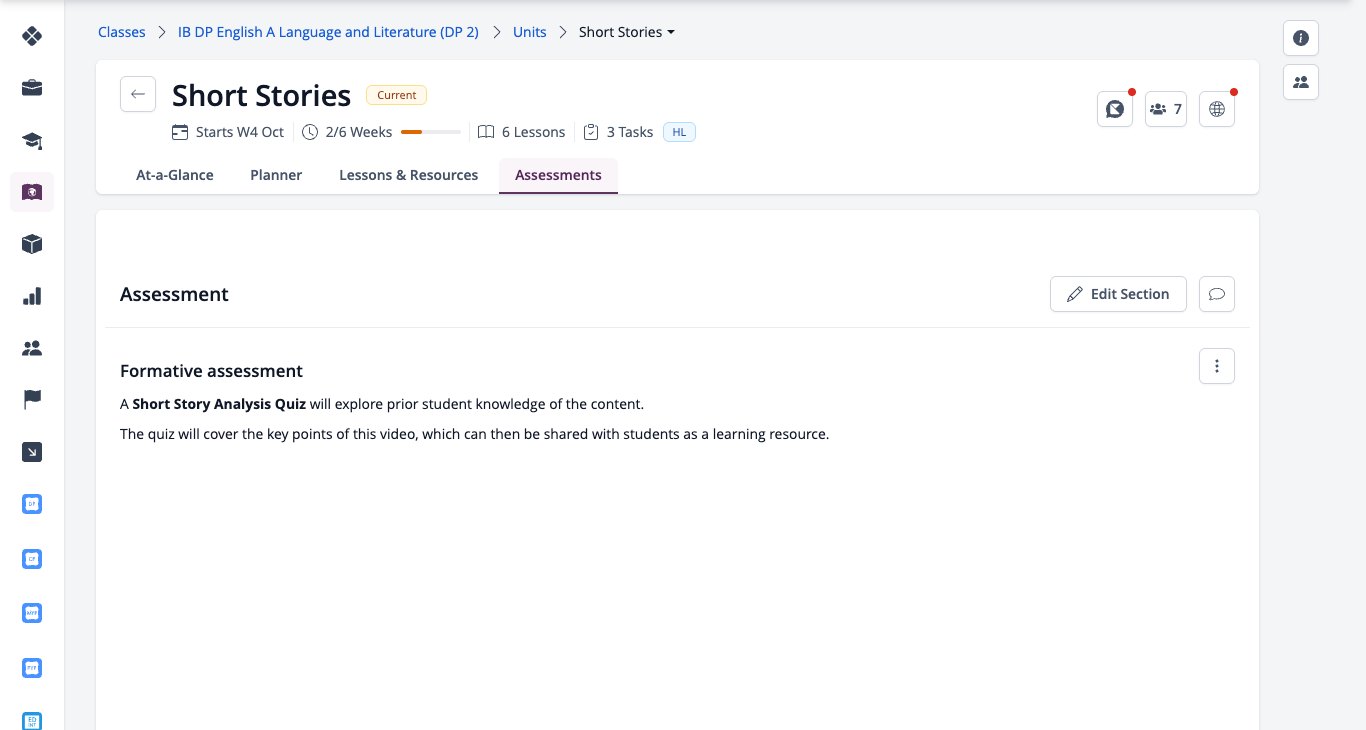Click the Current status badge
Screen dimensions: 1366x730
(397, 95)
